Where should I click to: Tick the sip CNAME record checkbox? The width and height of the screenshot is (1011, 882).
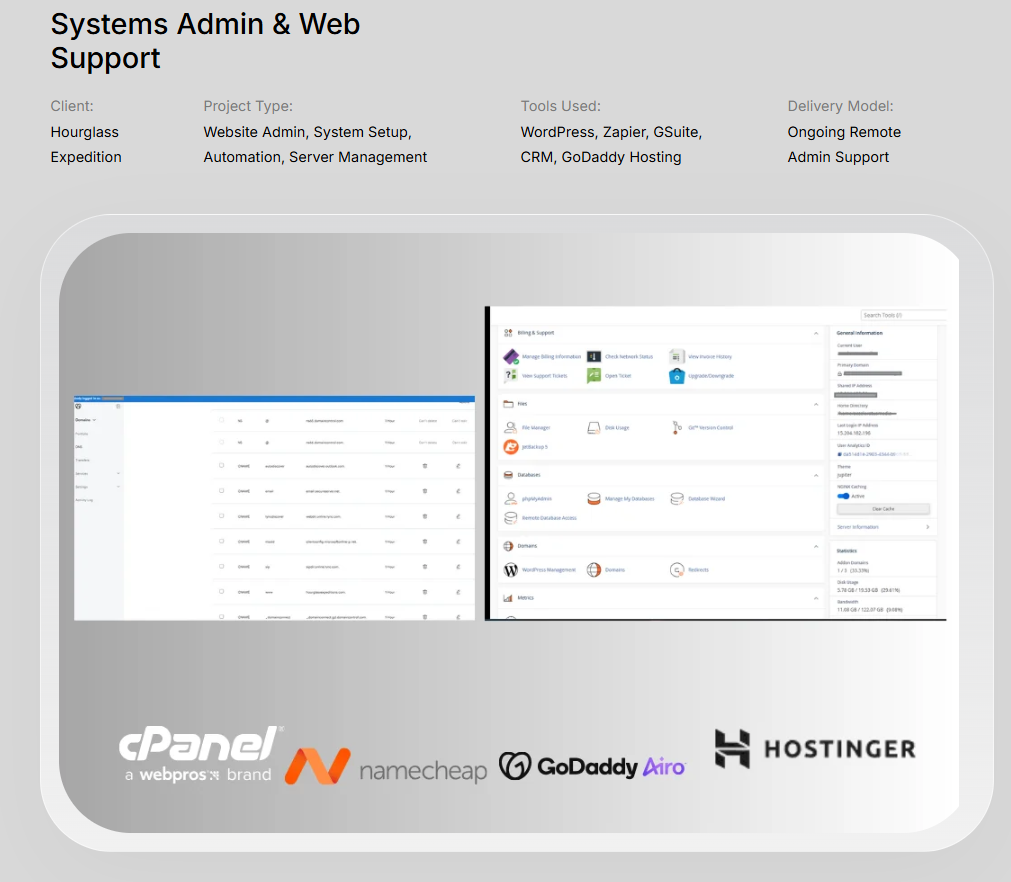coord(221,566)
